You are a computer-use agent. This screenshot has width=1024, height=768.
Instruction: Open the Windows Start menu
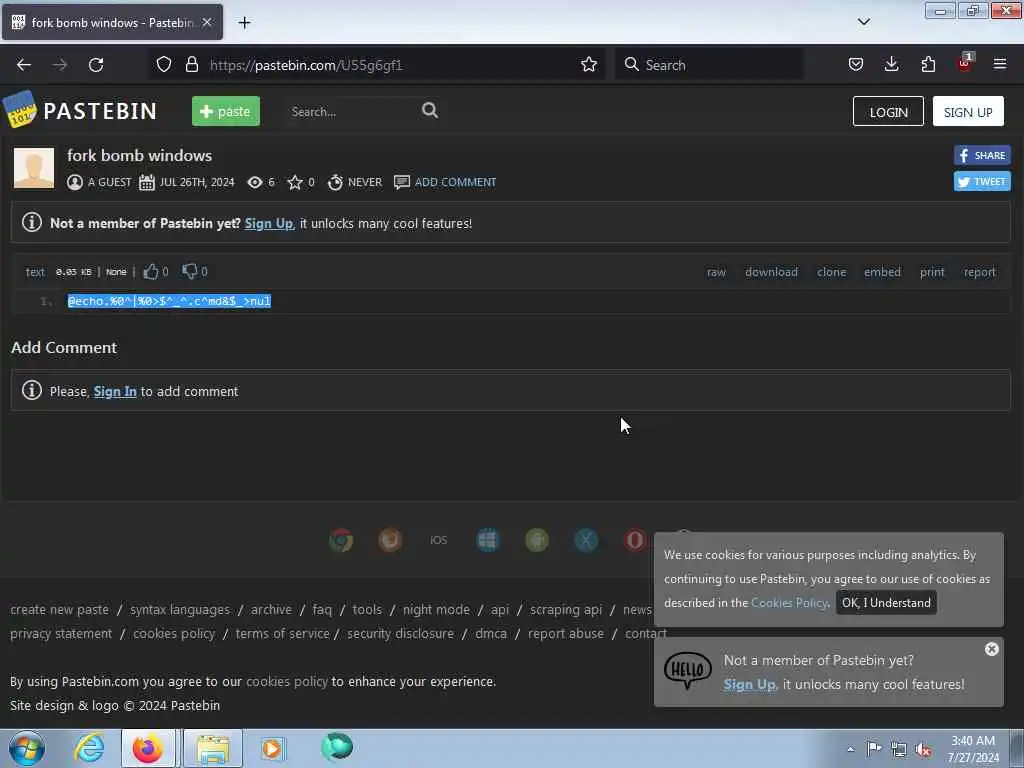[x=27, y=748]
